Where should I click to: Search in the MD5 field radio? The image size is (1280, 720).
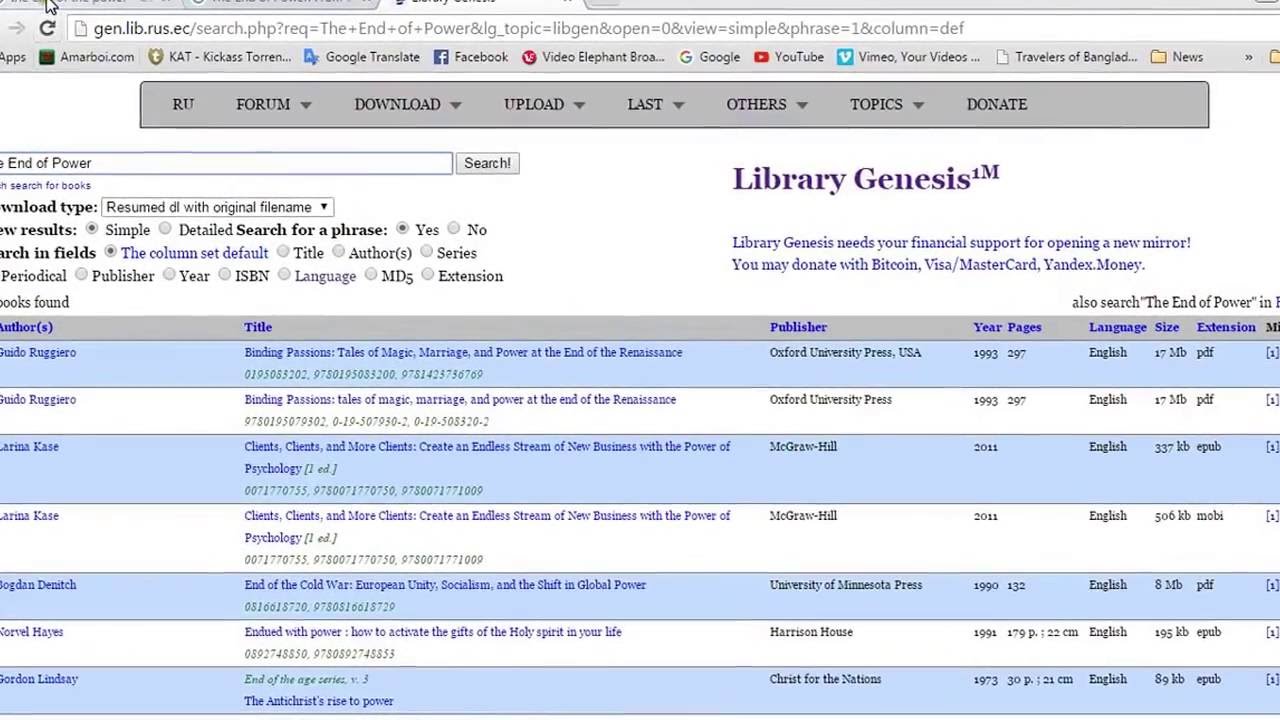tap(371, 275)
